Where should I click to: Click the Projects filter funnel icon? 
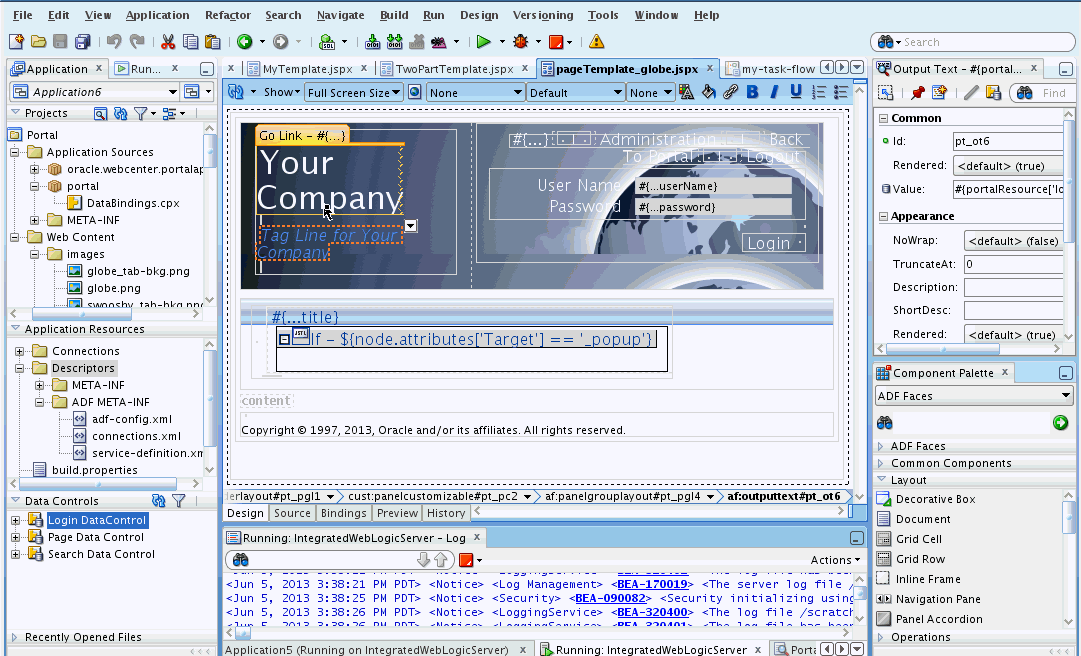coord(141,114)
